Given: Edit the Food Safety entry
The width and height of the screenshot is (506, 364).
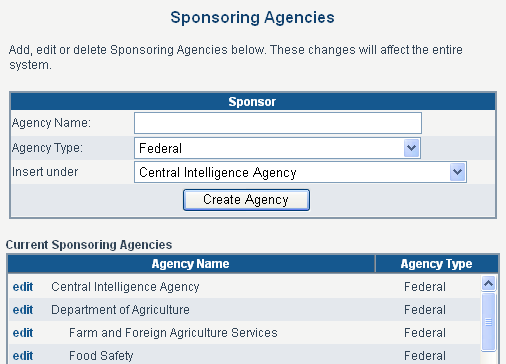Looking at the screenshot, I should (23, 356).
